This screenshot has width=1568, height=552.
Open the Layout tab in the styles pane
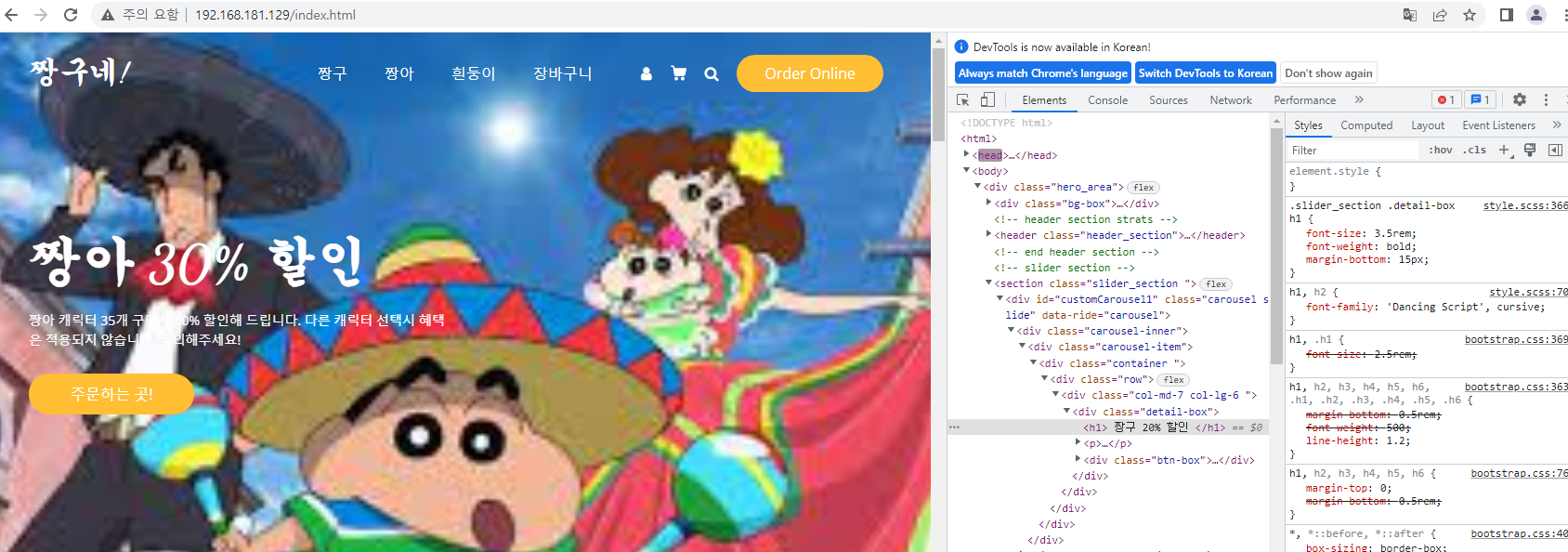point(1428,125)
